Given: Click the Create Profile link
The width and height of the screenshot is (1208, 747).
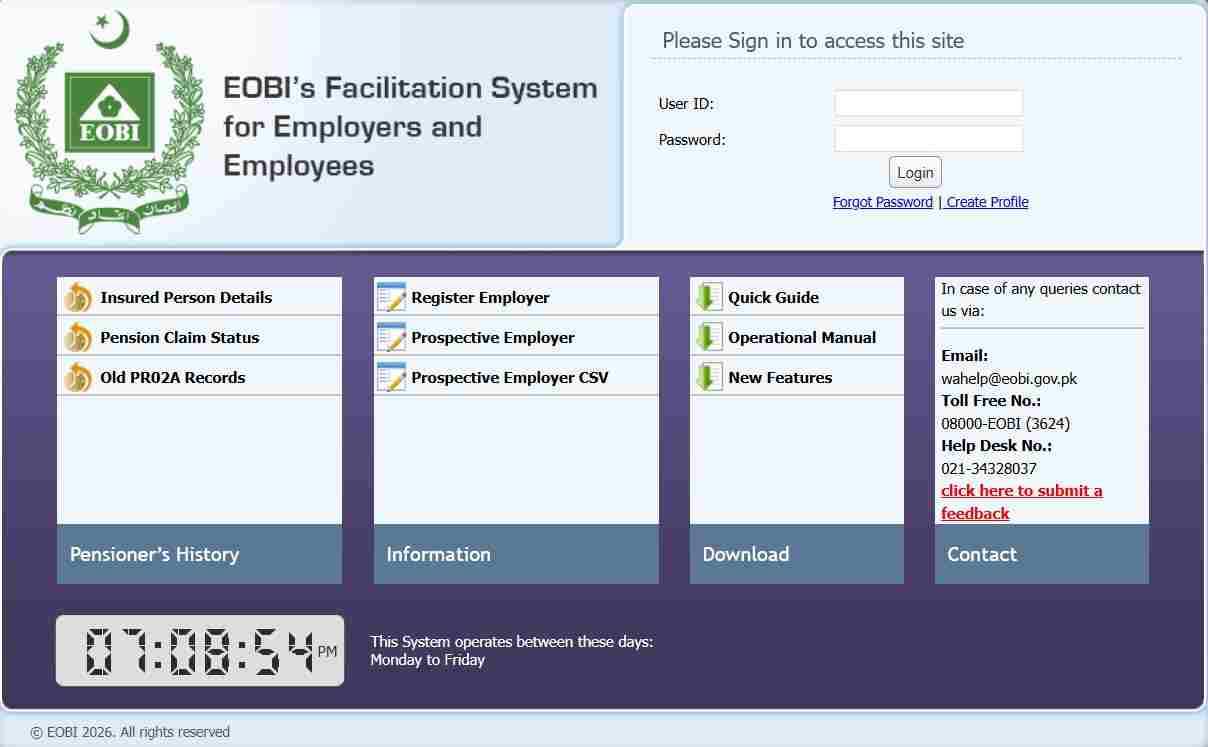Looking at the screenshot, I should point(987,202).
